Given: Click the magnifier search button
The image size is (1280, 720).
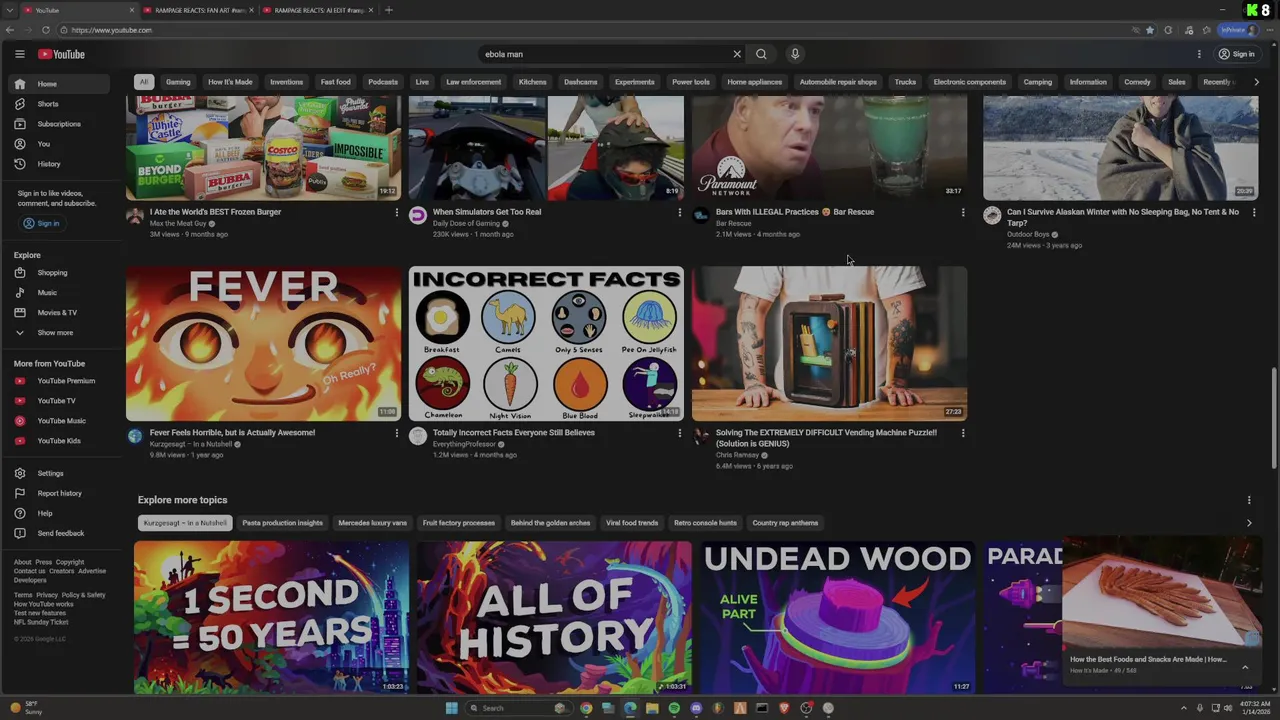Looking at the screenshot, I should 761,54.
